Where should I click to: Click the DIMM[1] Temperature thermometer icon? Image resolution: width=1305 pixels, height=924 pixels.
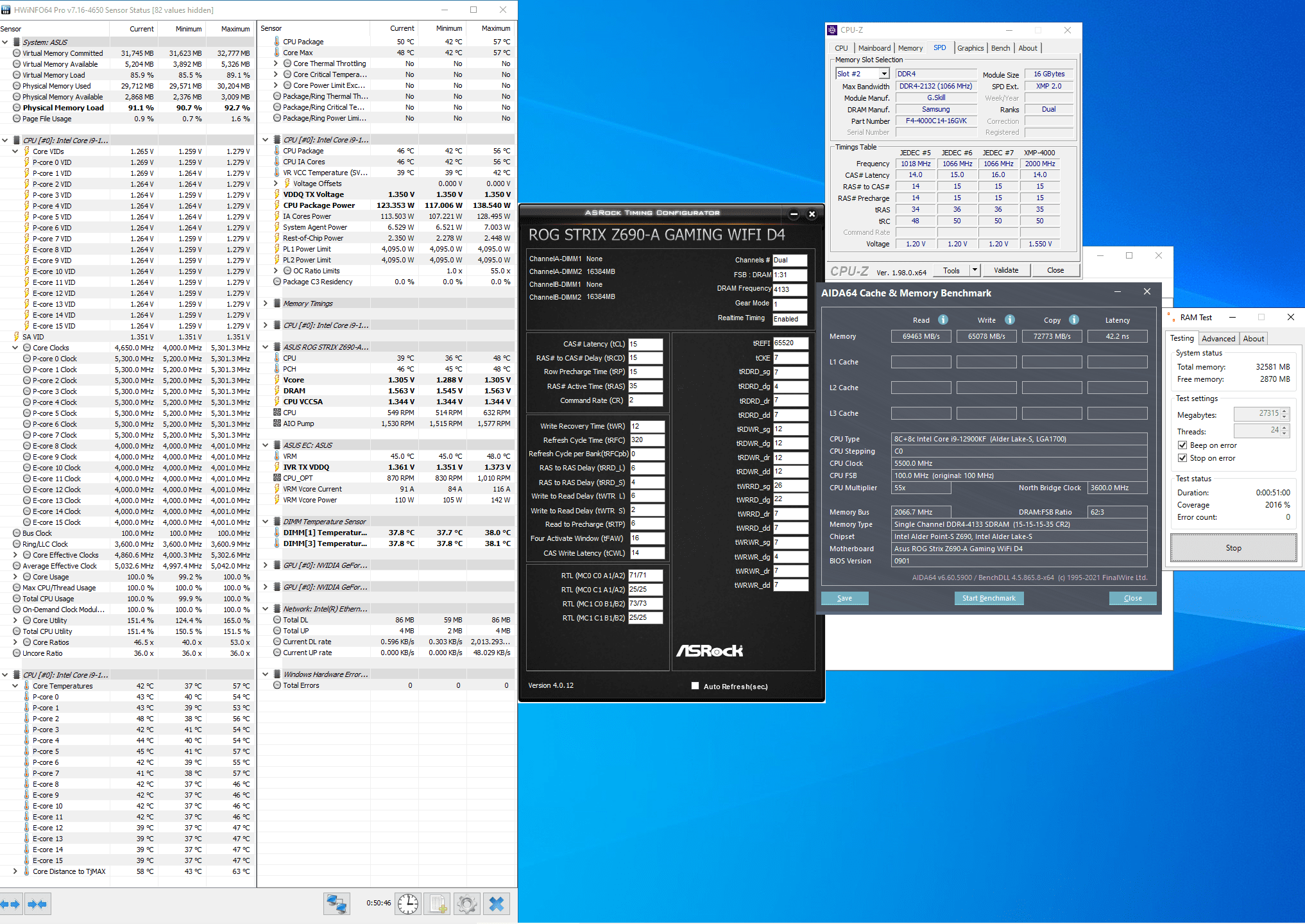click(277, 533)
